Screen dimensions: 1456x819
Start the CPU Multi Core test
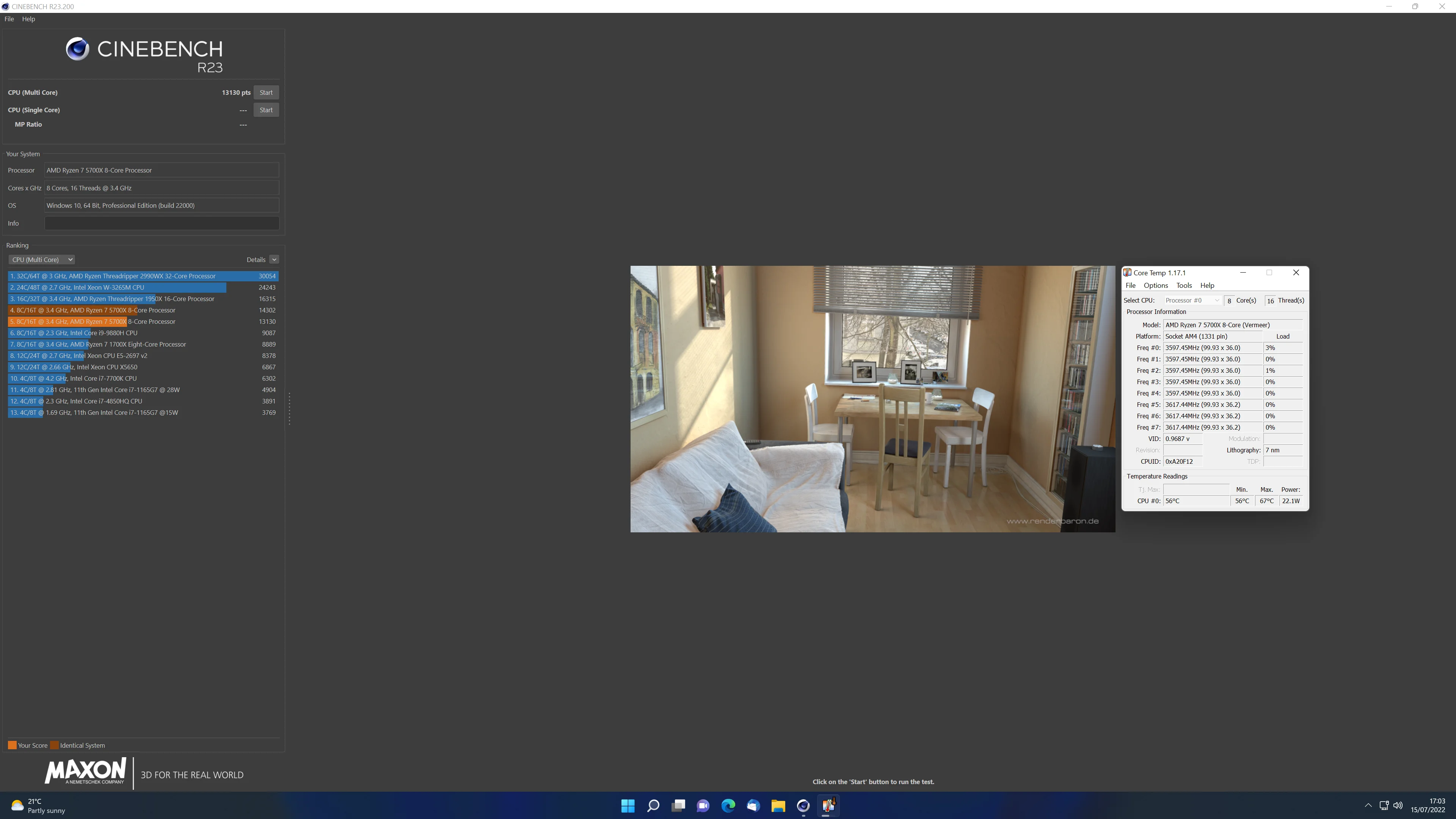pos(266,92)
